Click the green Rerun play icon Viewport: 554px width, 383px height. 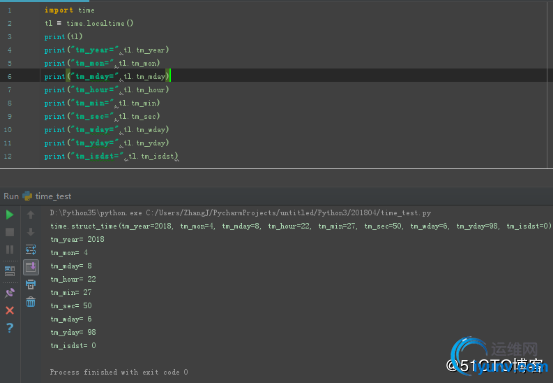click(x=10, y=214)
